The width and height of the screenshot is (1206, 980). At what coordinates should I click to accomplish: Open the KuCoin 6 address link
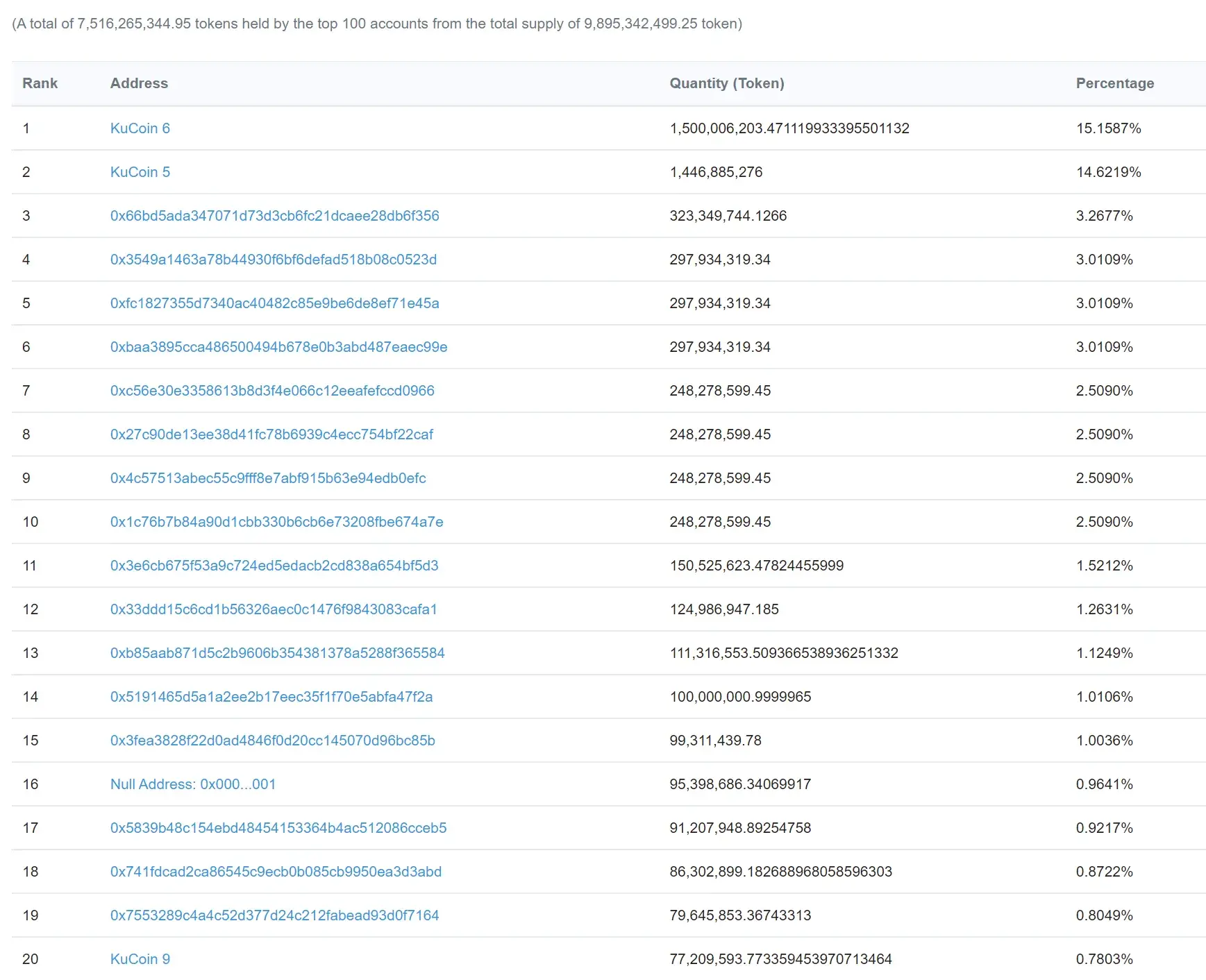(140, 128)
